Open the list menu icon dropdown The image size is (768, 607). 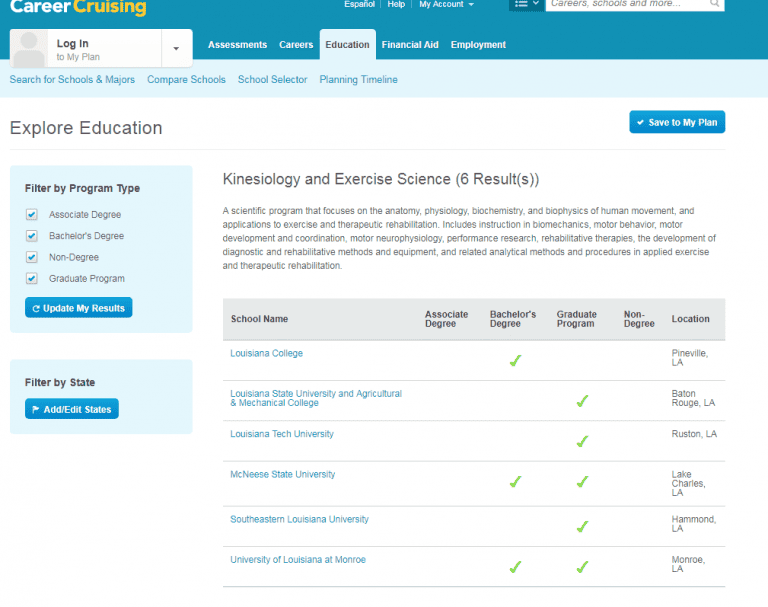pyautogui.click(x=527, y=4)
